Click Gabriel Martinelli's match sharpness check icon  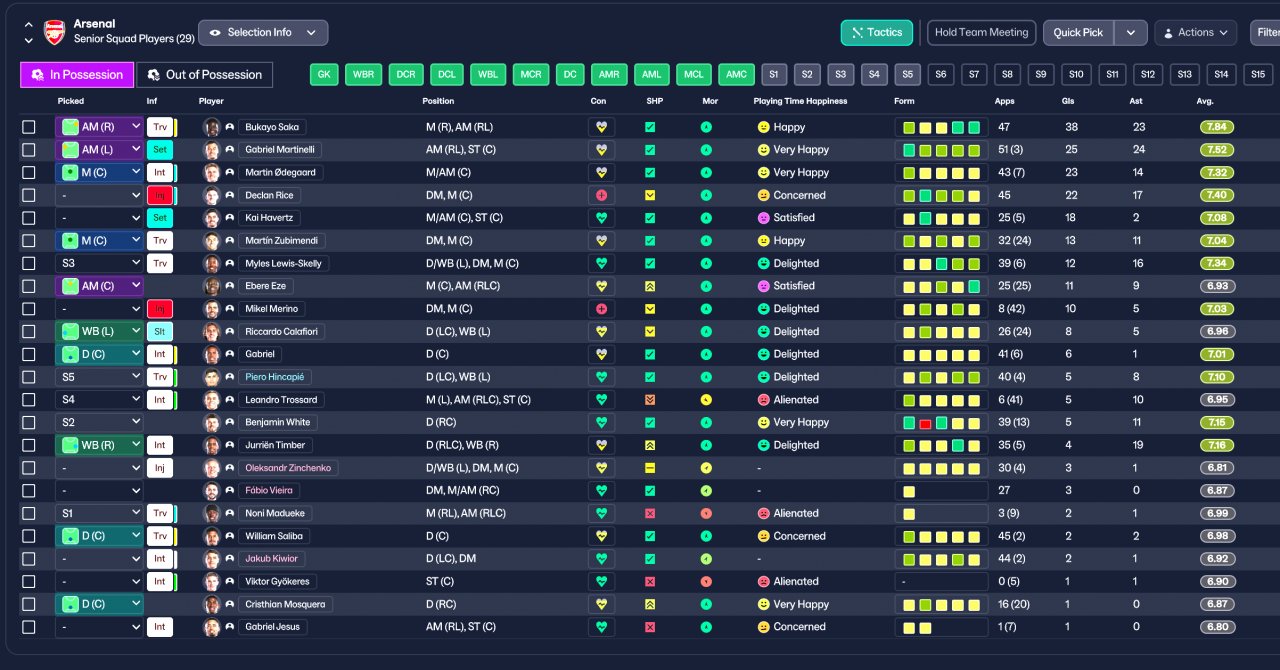[x=650, y=150]
